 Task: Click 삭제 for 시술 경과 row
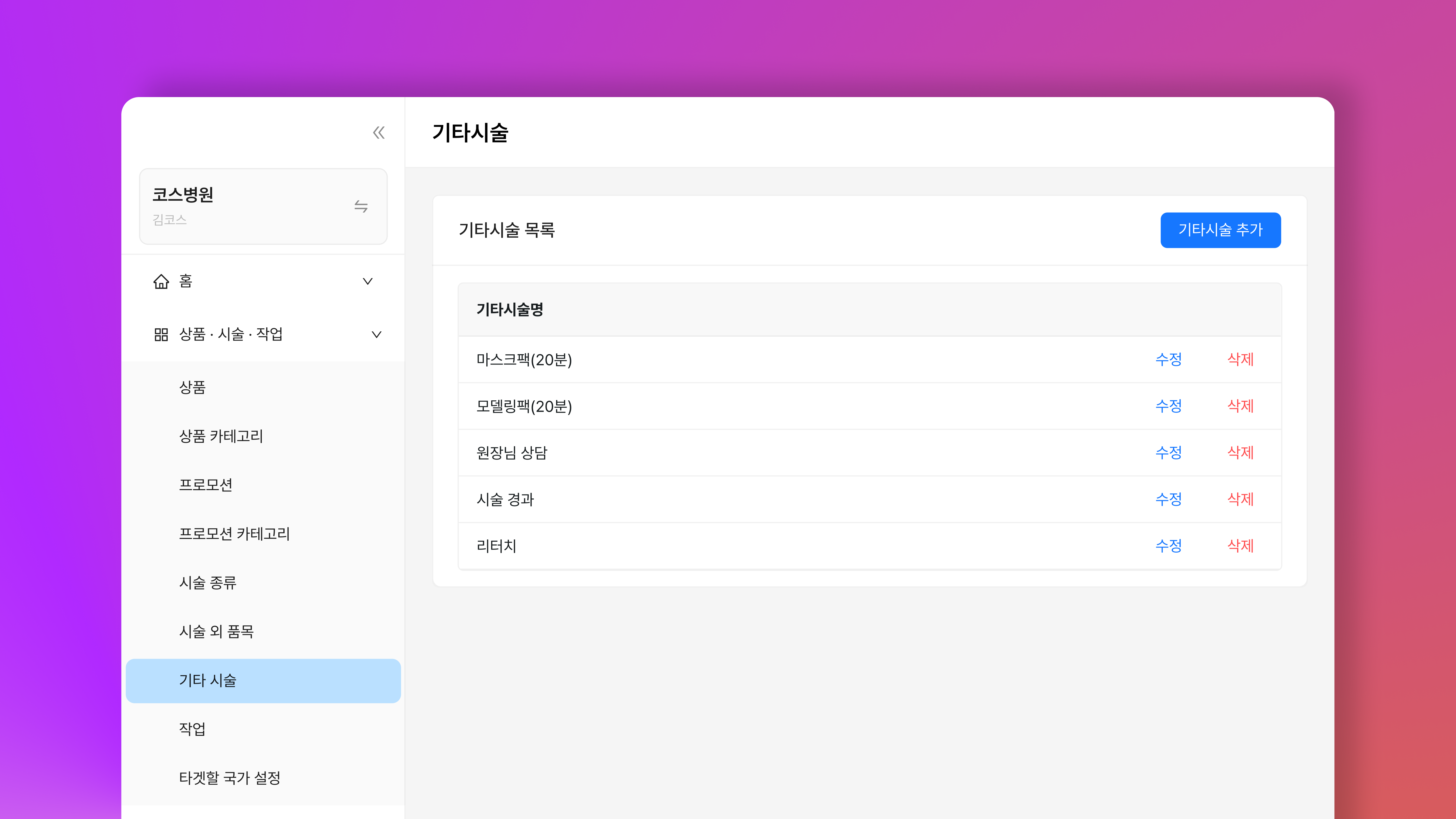pos(1240,499)
